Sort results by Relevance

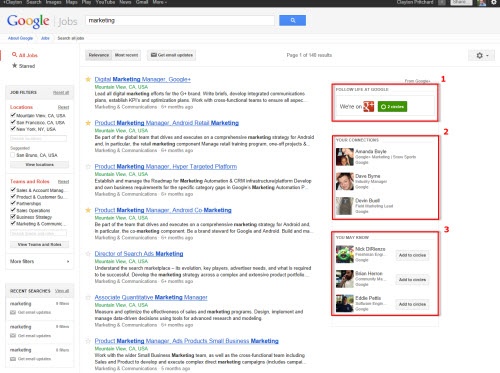[x=99, y=55]
